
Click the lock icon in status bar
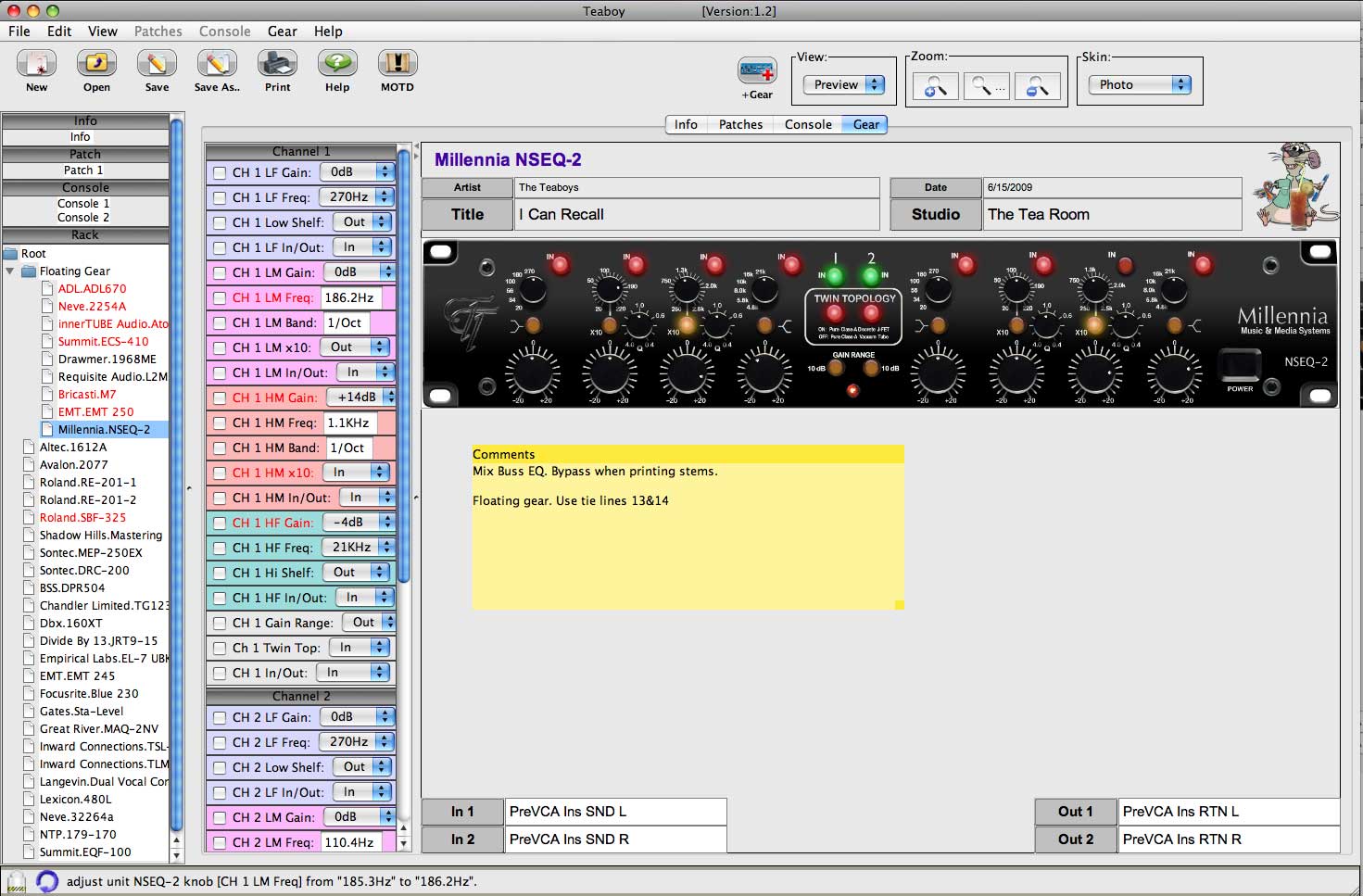click(16, 881)
